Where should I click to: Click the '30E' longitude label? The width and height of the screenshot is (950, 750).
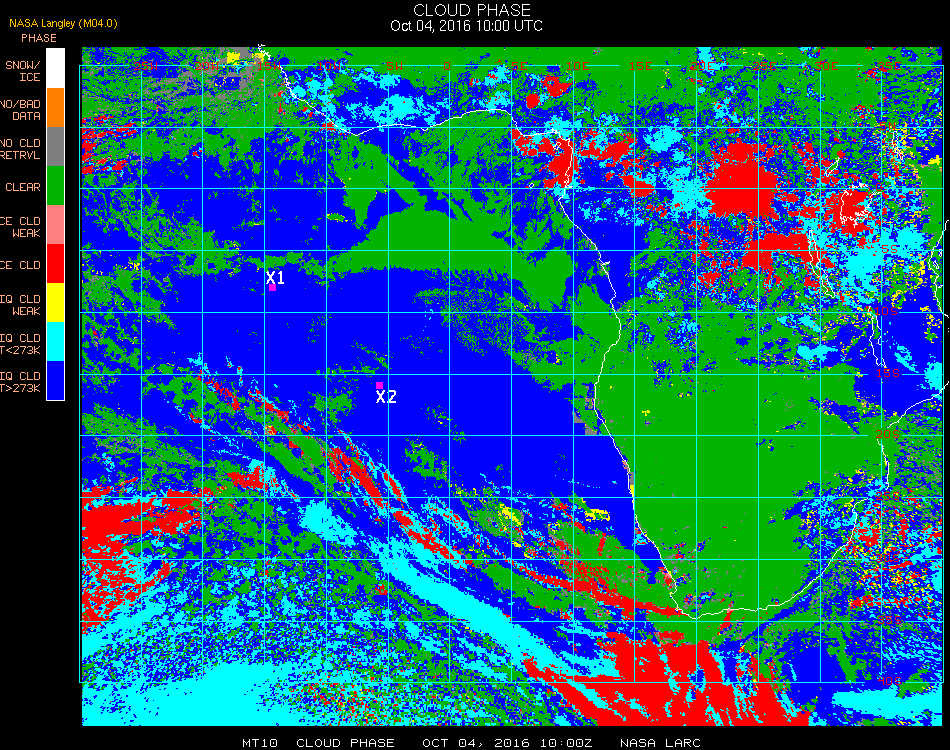(x=826, y=65)
